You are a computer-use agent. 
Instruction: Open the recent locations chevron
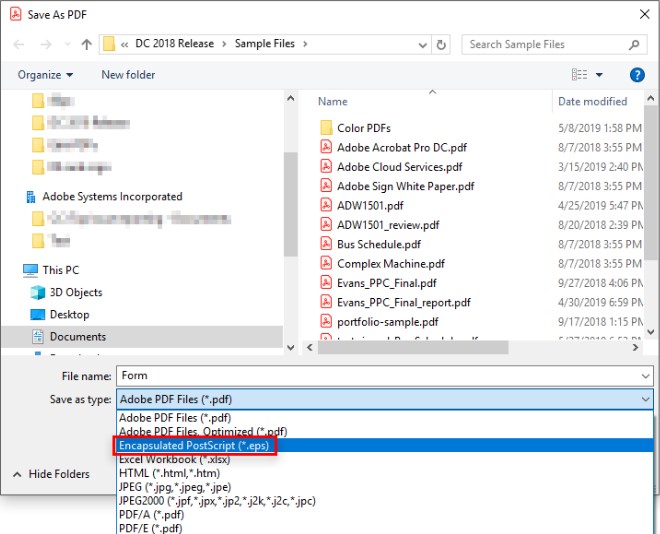point(67,44)
